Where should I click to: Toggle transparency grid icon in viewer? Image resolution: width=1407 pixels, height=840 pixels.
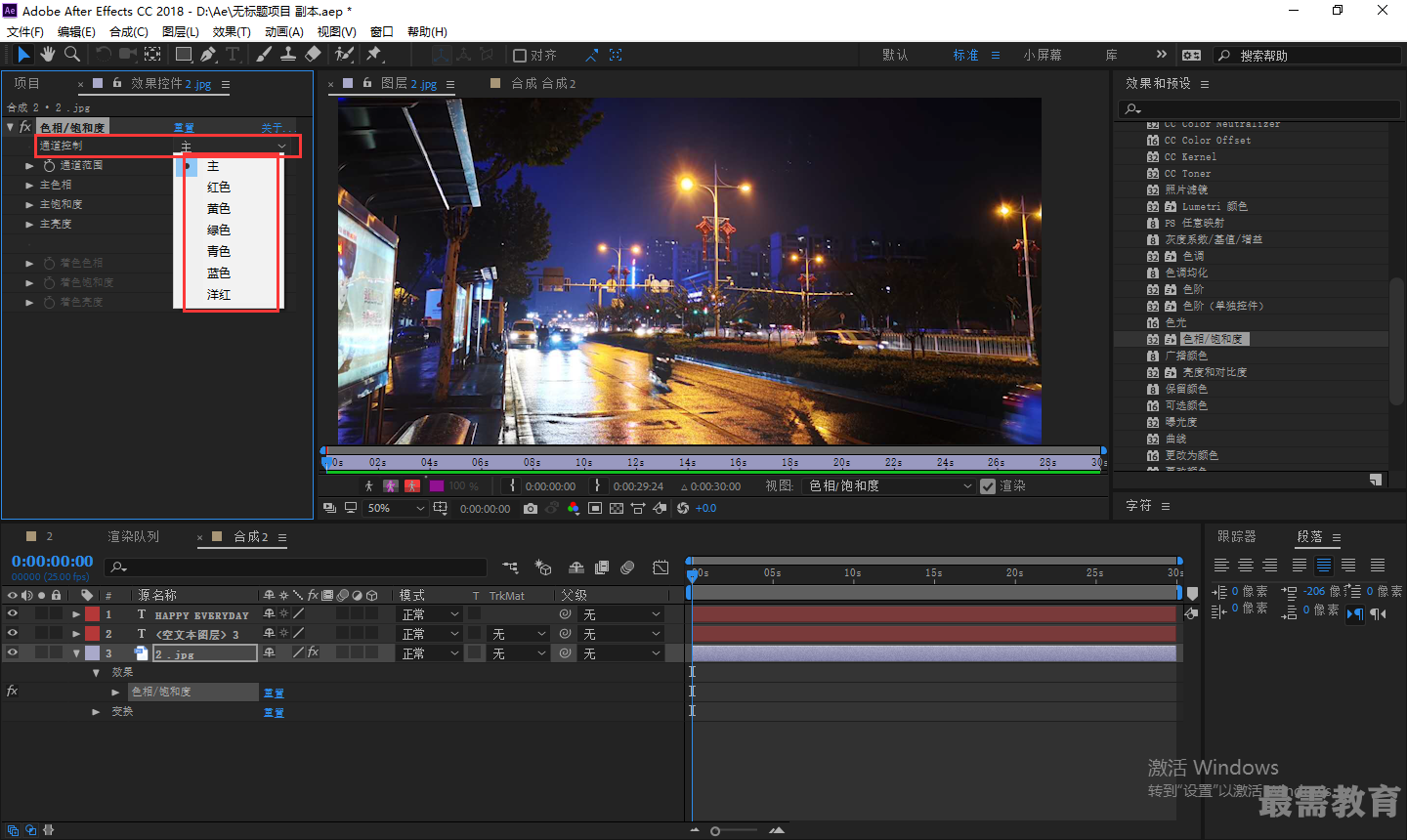coord(617,509)
